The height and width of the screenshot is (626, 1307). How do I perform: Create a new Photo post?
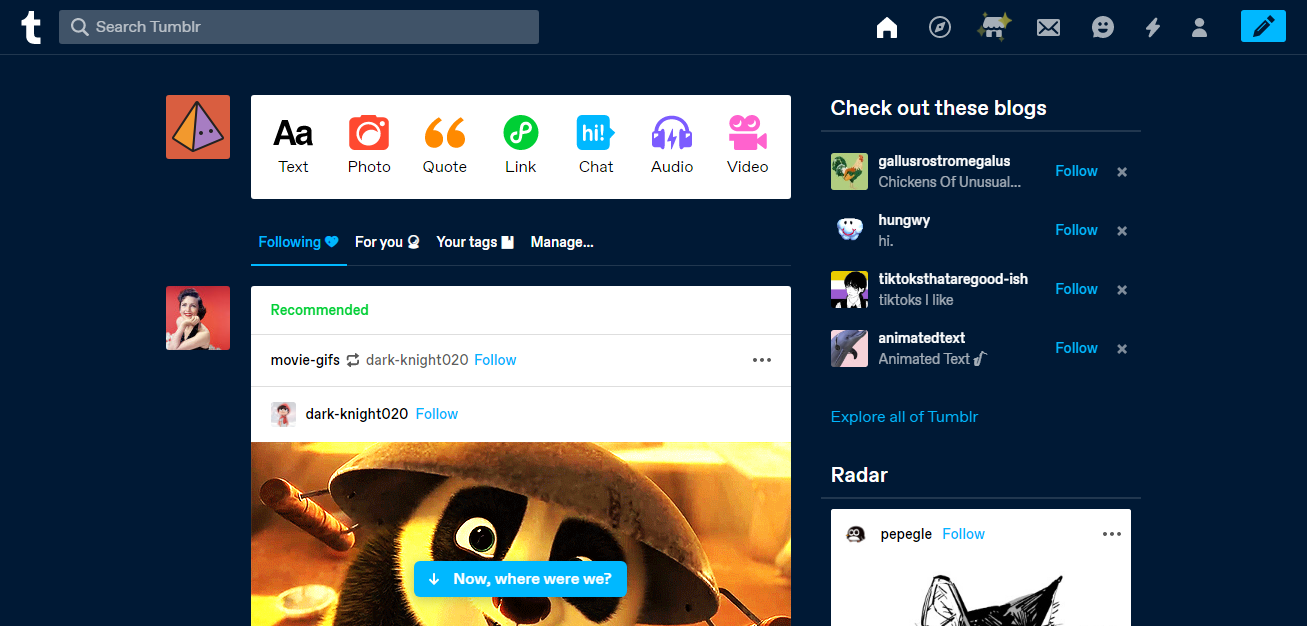point(369,146)
